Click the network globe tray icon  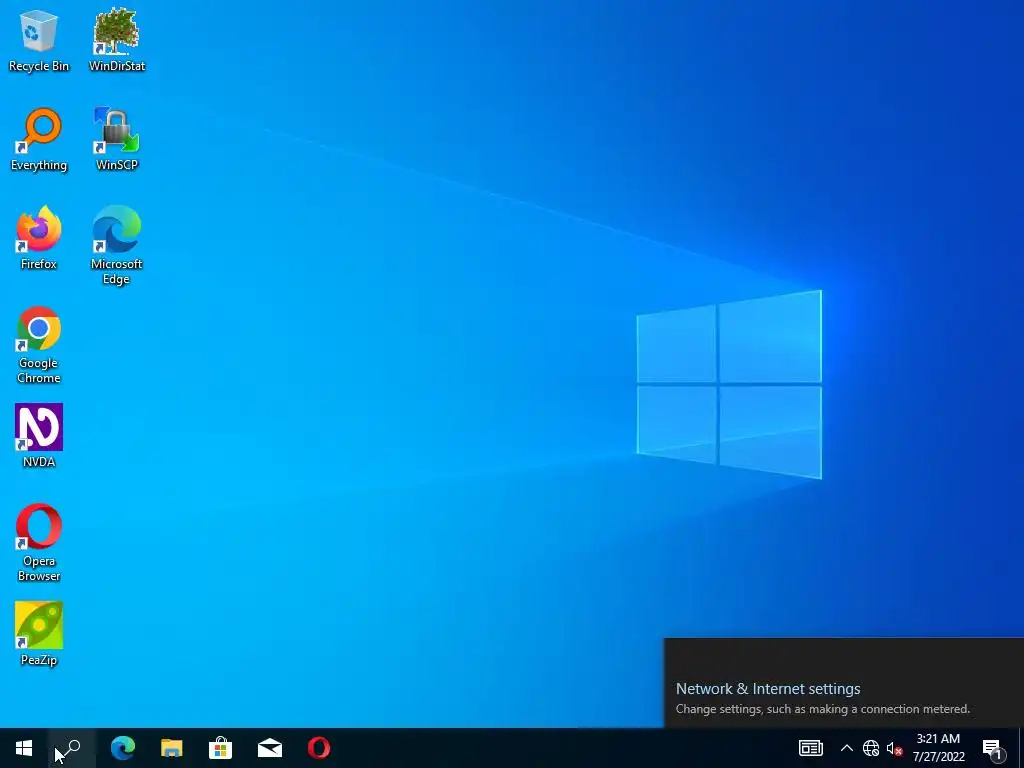871,748
